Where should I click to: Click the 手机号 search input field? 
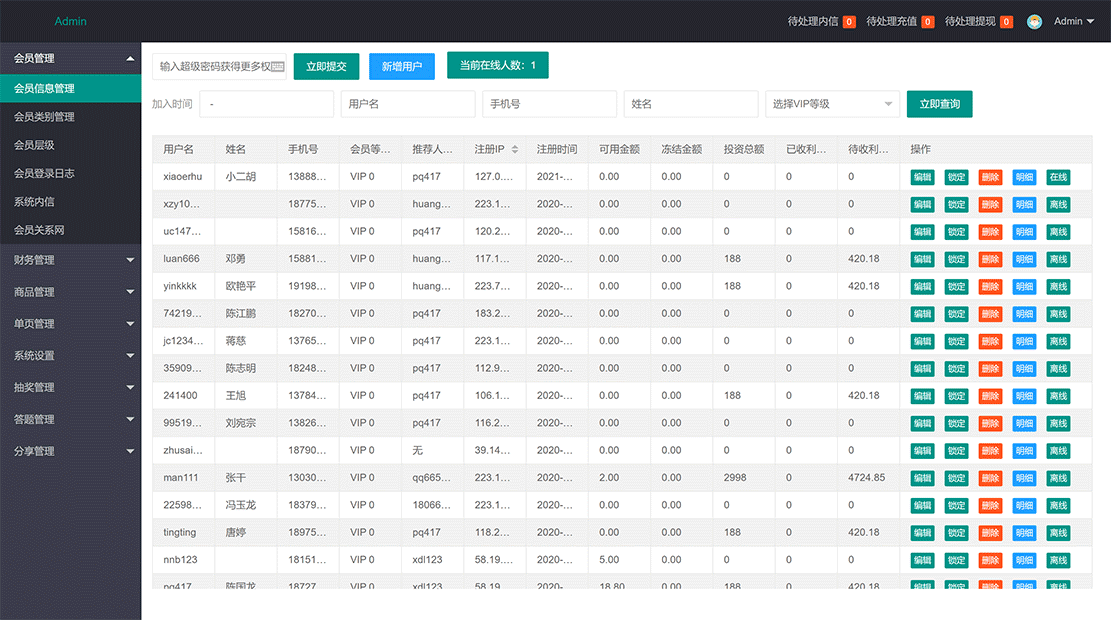[549, 104]
